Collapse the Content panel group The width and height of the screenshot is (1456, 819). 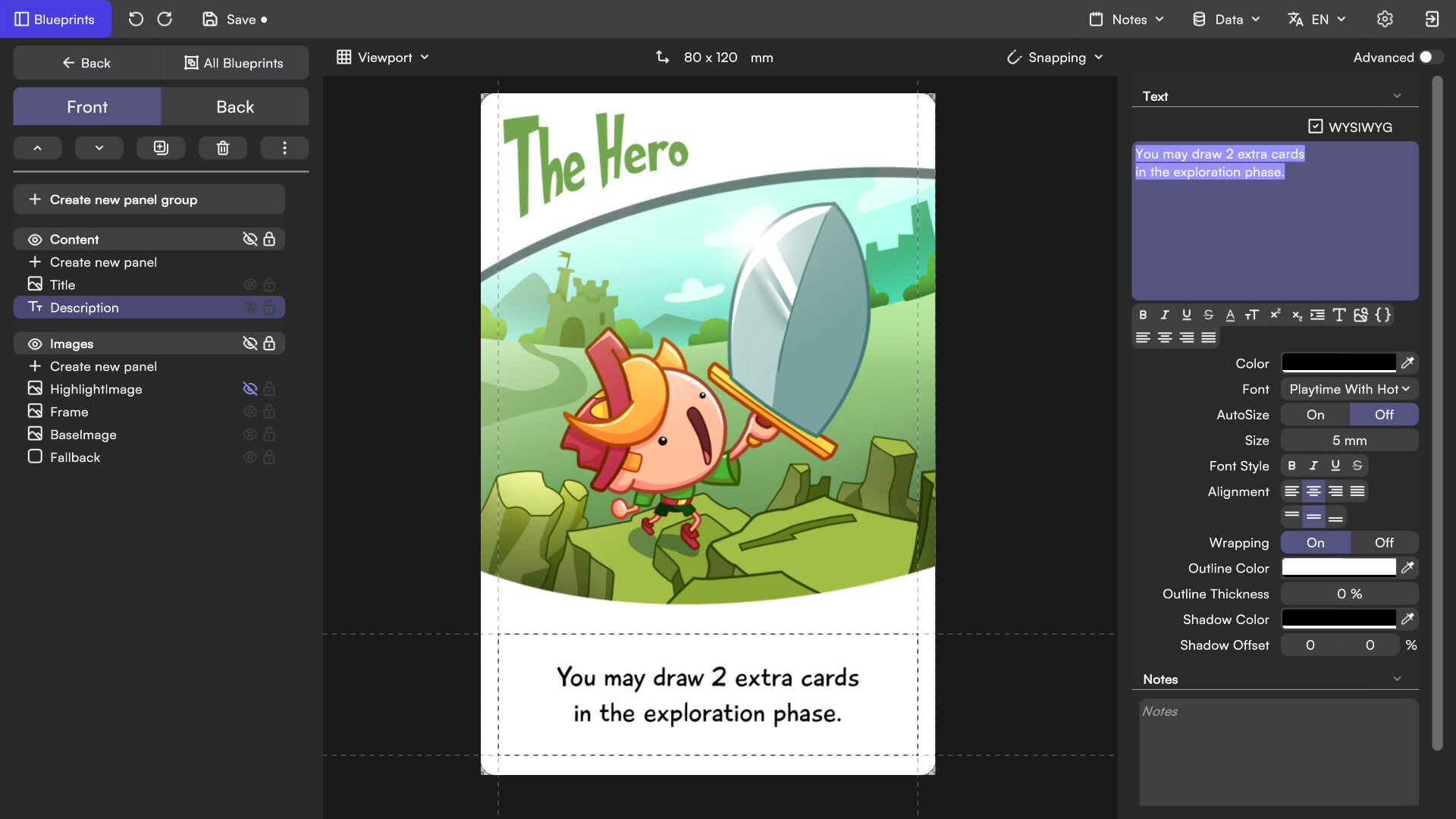click(35, 240)
